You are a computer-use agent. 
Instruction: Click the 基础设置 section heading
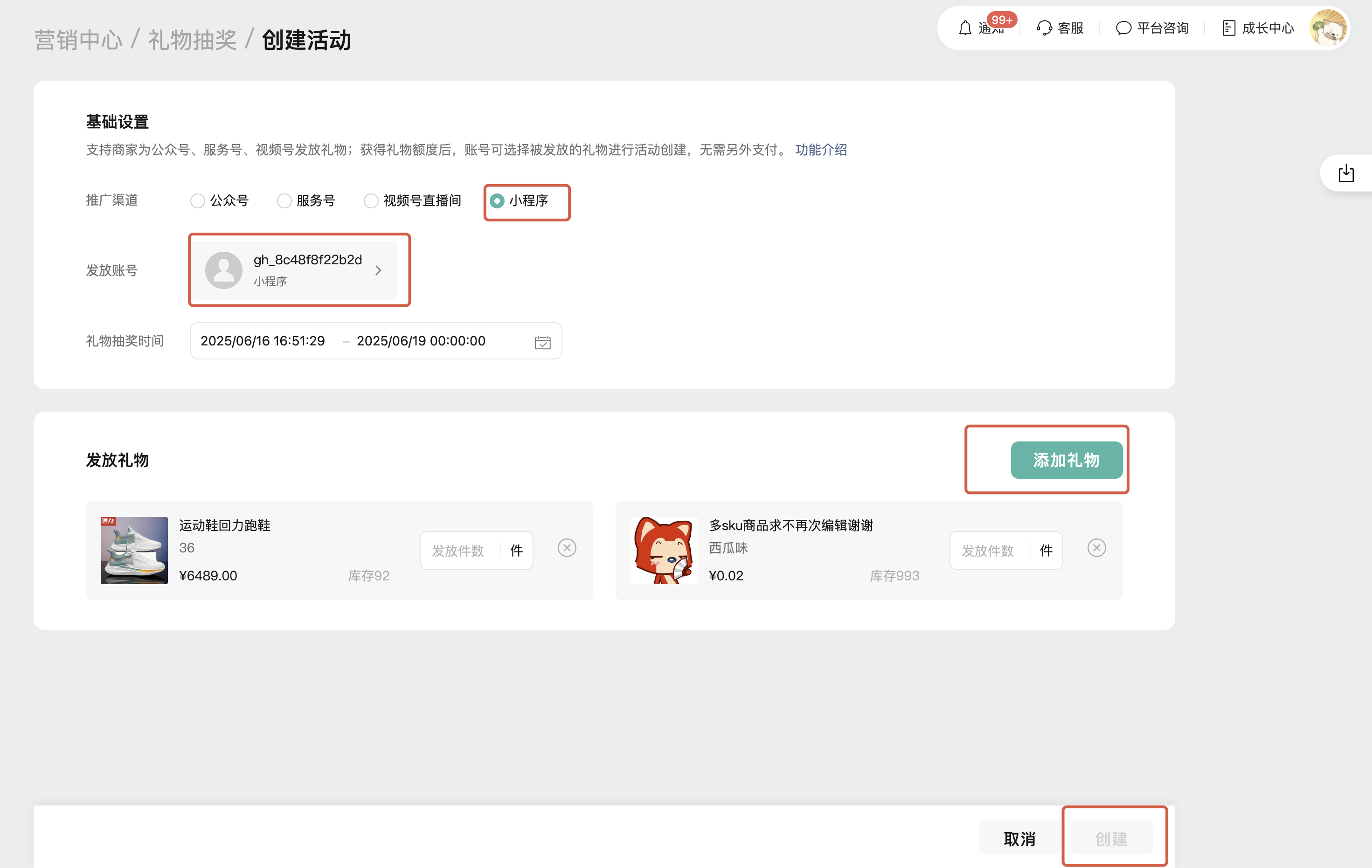pos(118,122)
